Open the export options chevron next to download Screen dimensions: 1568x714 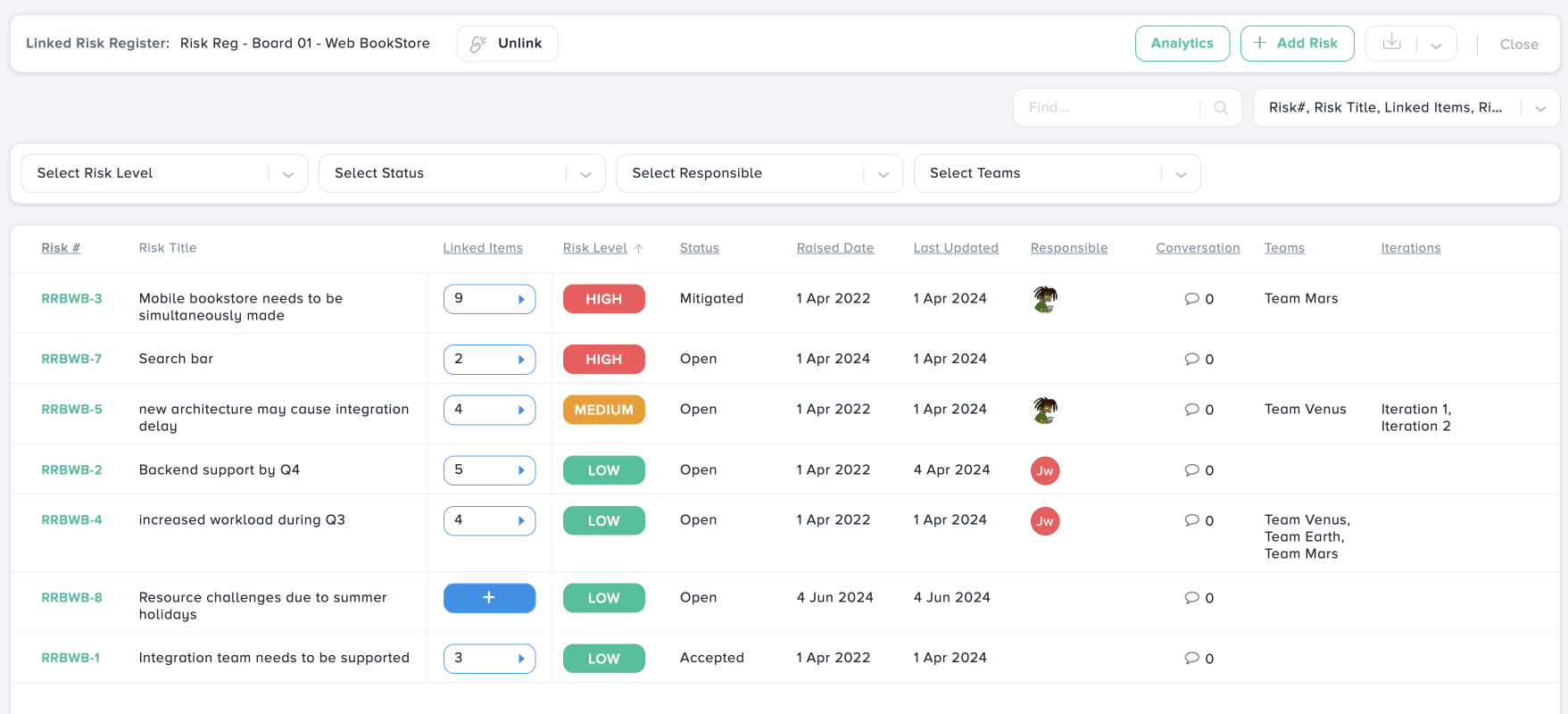point(1437,45)
